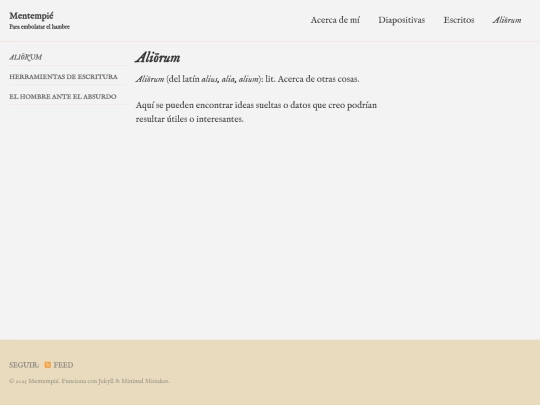Click the 'Para embolatar el hambre' subtitle
540x405 pixels.
[x=40, y=27]
